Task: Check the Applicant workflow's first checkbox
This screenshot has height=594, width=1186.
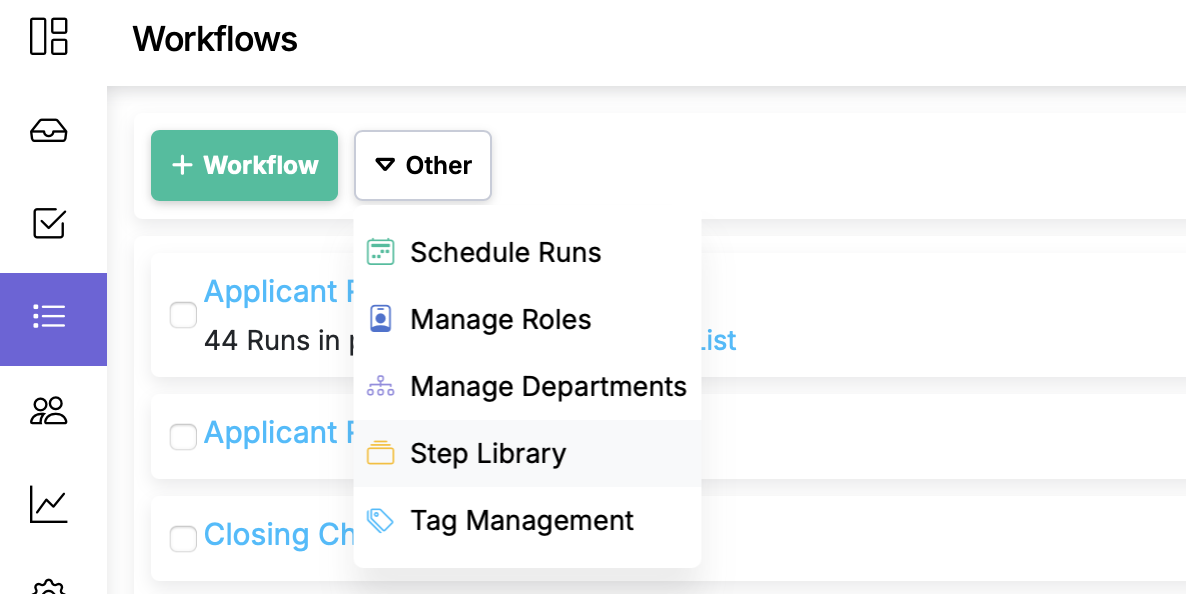Action: tap(183, 315)
